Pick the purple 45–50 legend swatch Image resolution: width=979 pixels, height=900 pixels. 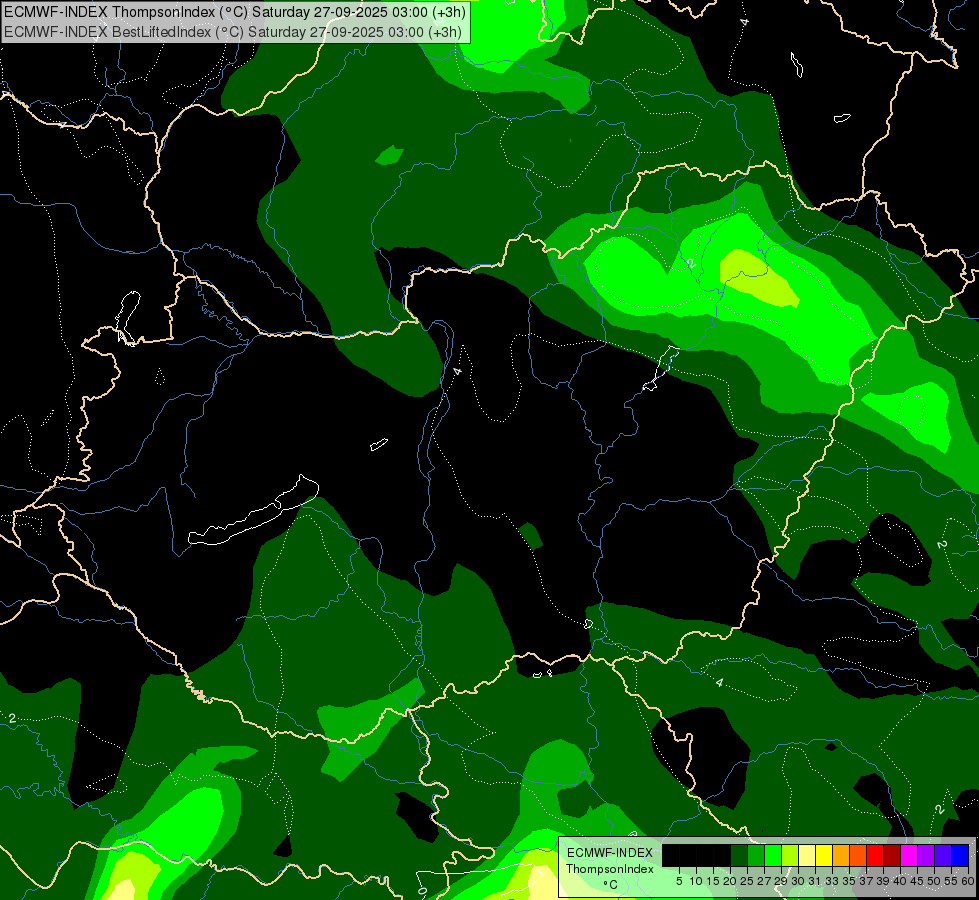point(926,855)
